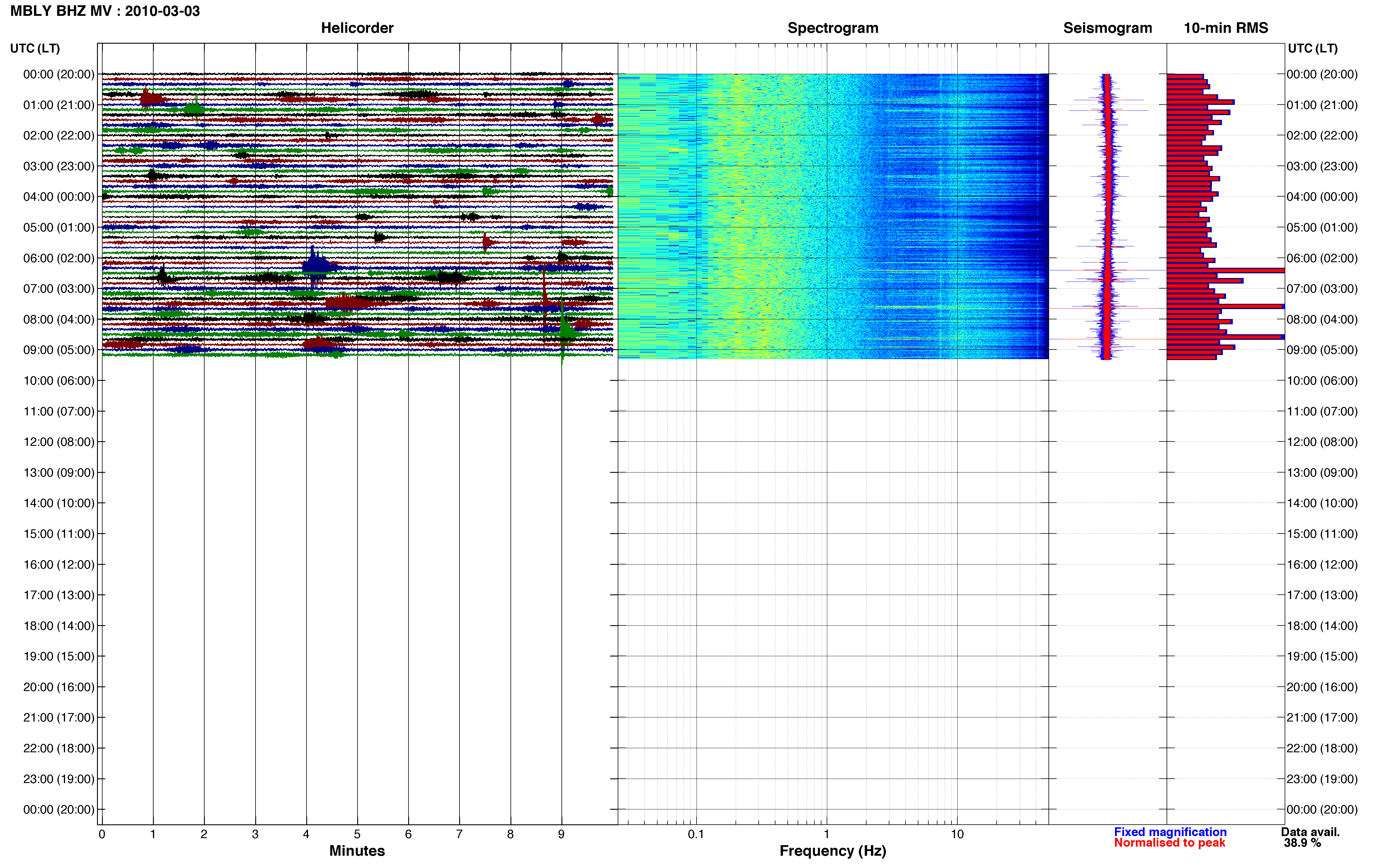
Task: Click the '10' frequency tick label
Action: (x=957, y=834)
